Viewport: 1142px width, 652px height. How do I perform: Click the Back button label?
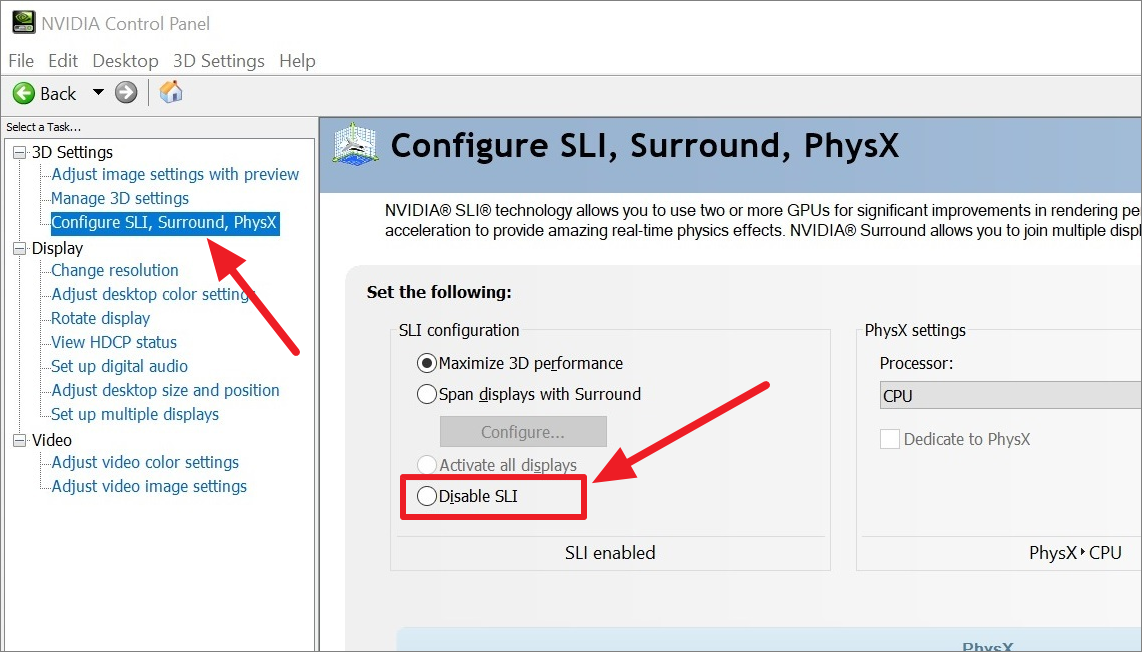[58, 94]
